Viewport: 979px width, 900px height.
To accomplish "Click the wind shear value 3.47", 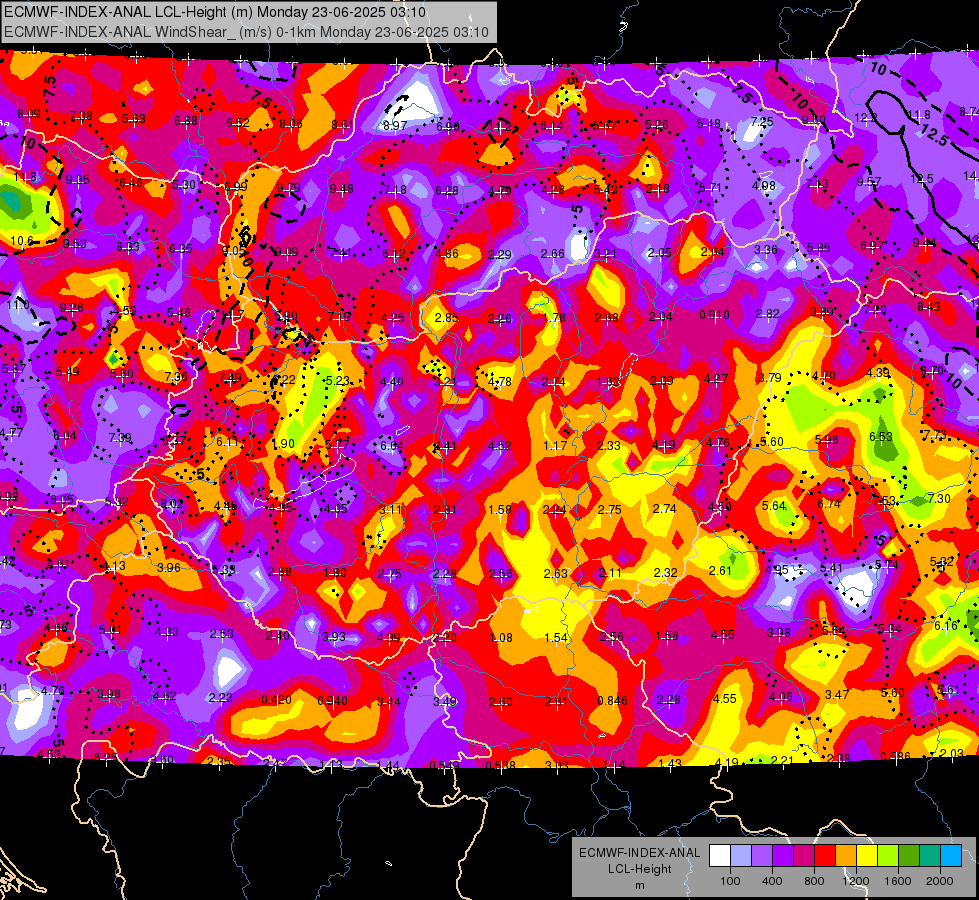I will [x=837, y=695].
